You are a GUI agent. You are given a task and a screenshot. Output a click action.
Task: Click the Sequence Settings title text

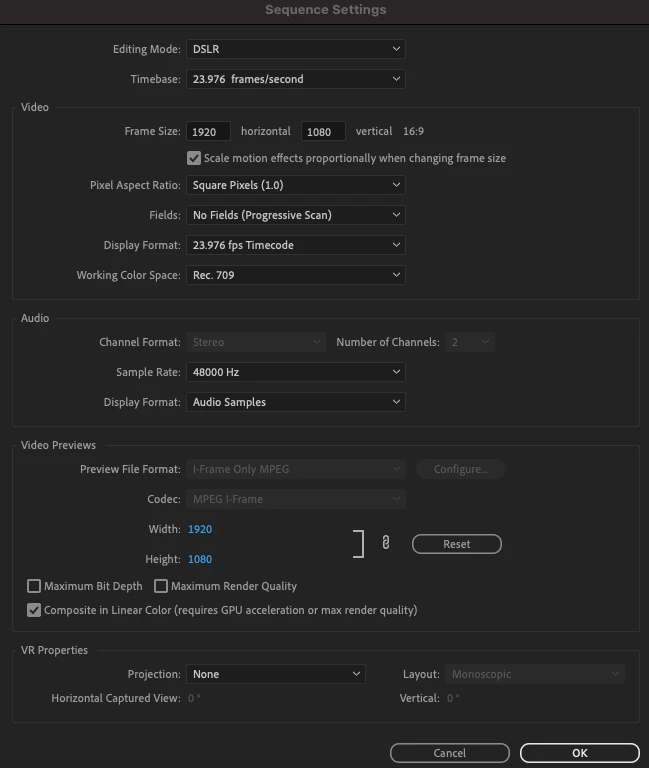pyautogui.click(x=326, y=9)
